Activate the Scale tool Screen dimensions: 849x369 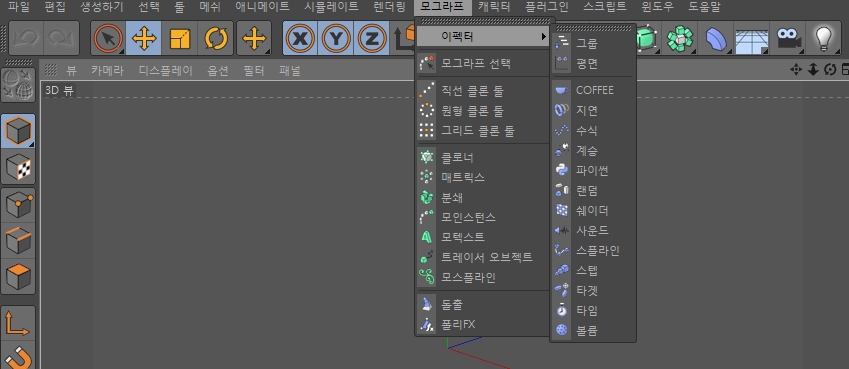click(180, 38)
